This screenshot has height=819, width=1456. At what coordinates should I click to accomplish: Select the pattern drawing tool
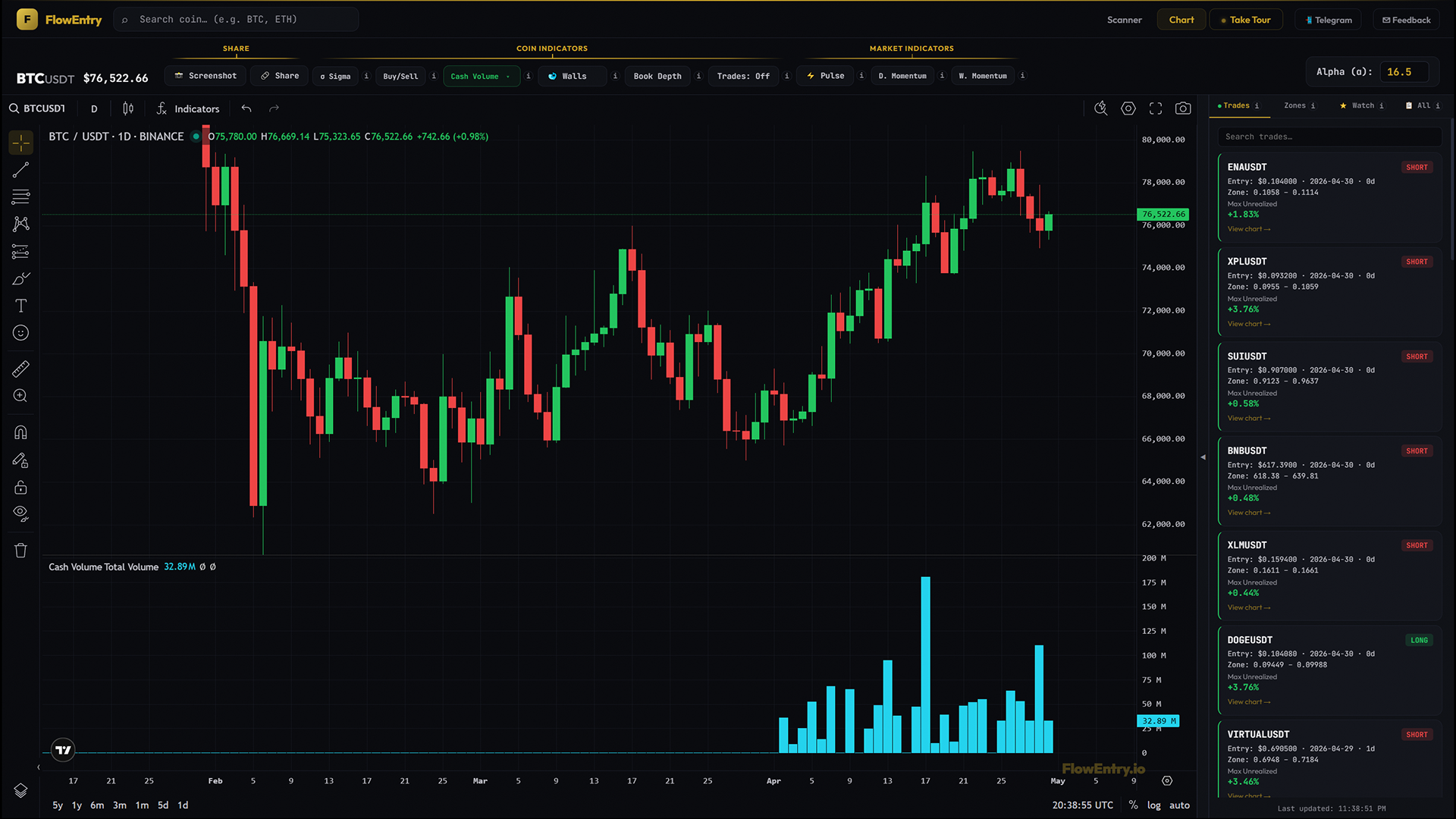tap(20, 224)
